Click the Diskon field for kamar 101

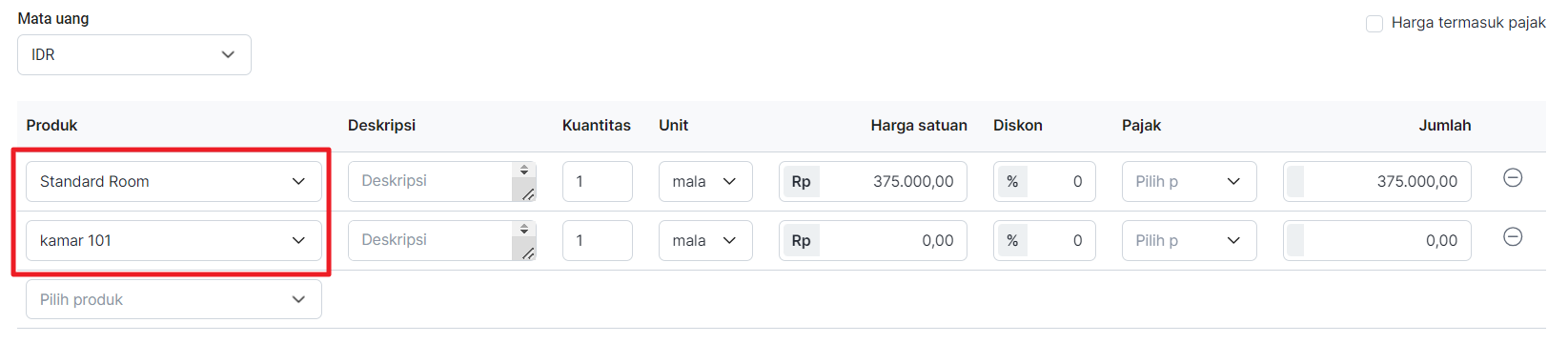1045,240
